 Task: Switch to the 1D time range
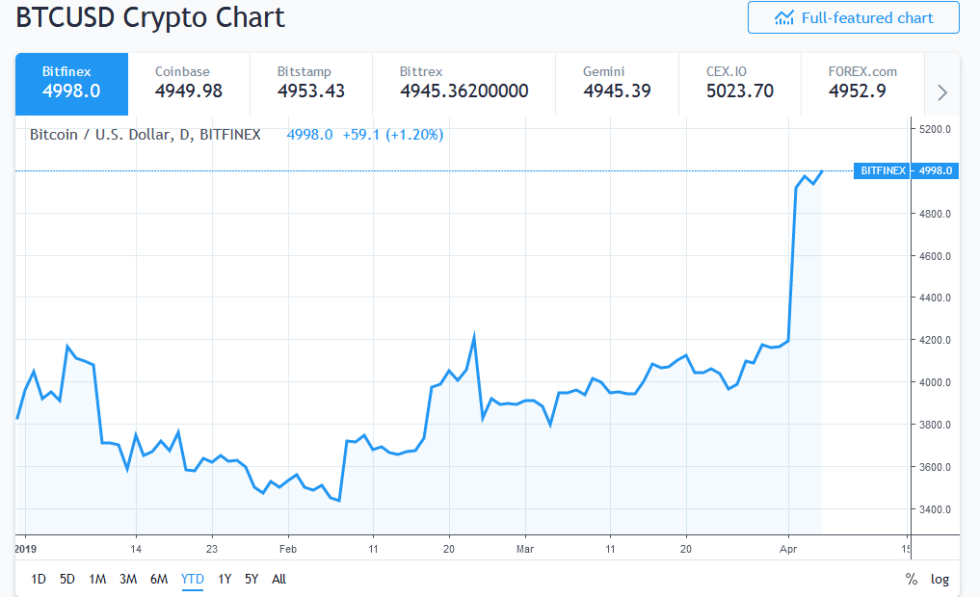coord(39,579)
